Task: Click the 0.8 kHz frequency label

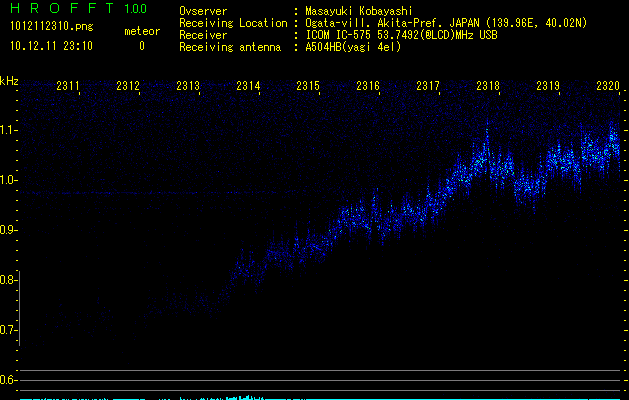Action: 8,280
